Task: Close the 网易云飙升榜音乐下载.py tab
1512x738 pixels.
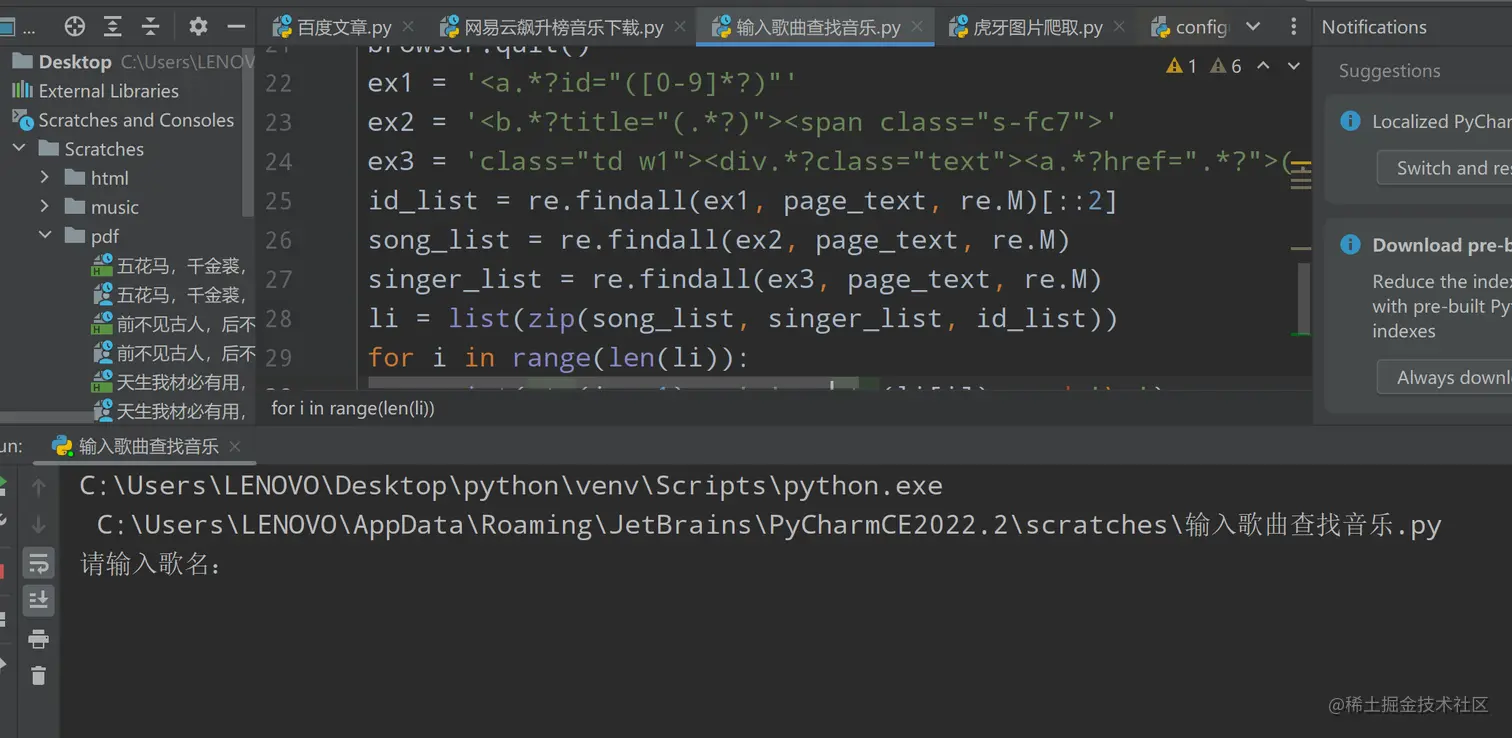Action: [682, 27]
